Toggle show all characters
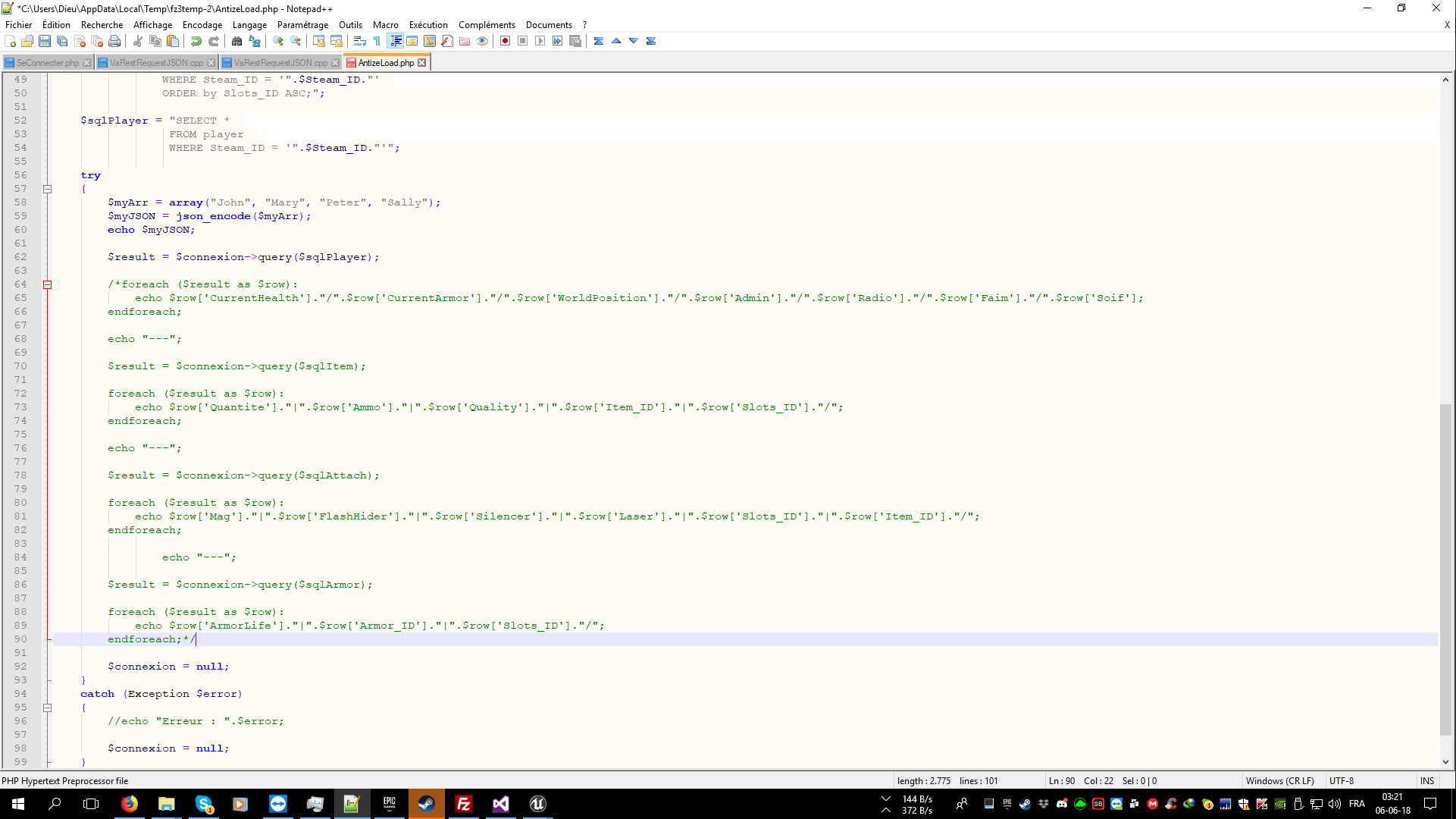Viewport: 1456px width, 819px height. point(376,41)
